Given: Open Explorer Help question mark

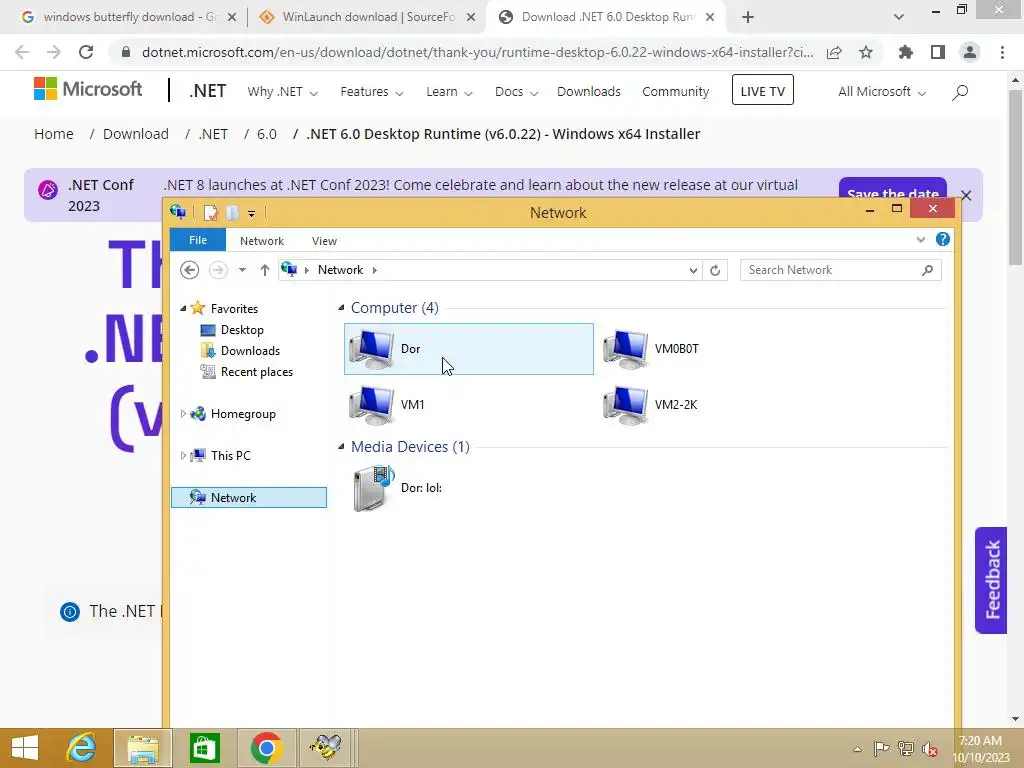Looking at the screenshot, I should coord(942,240).
